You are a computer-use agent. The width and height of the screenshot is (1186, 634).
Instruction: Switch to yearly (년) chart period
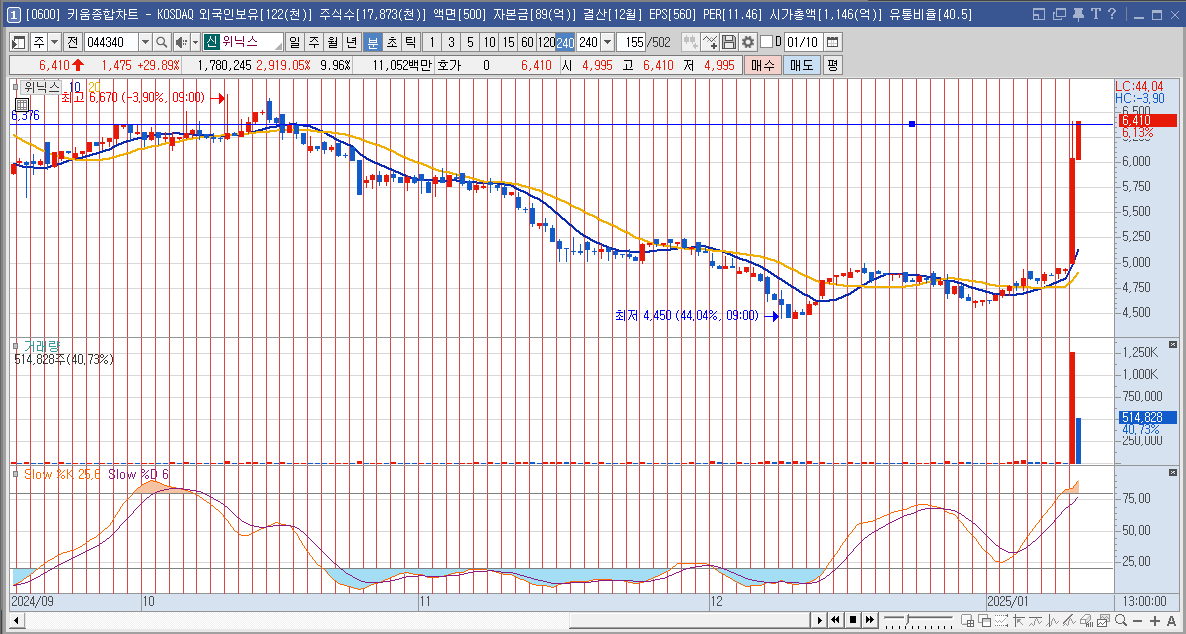click(351, 42)
